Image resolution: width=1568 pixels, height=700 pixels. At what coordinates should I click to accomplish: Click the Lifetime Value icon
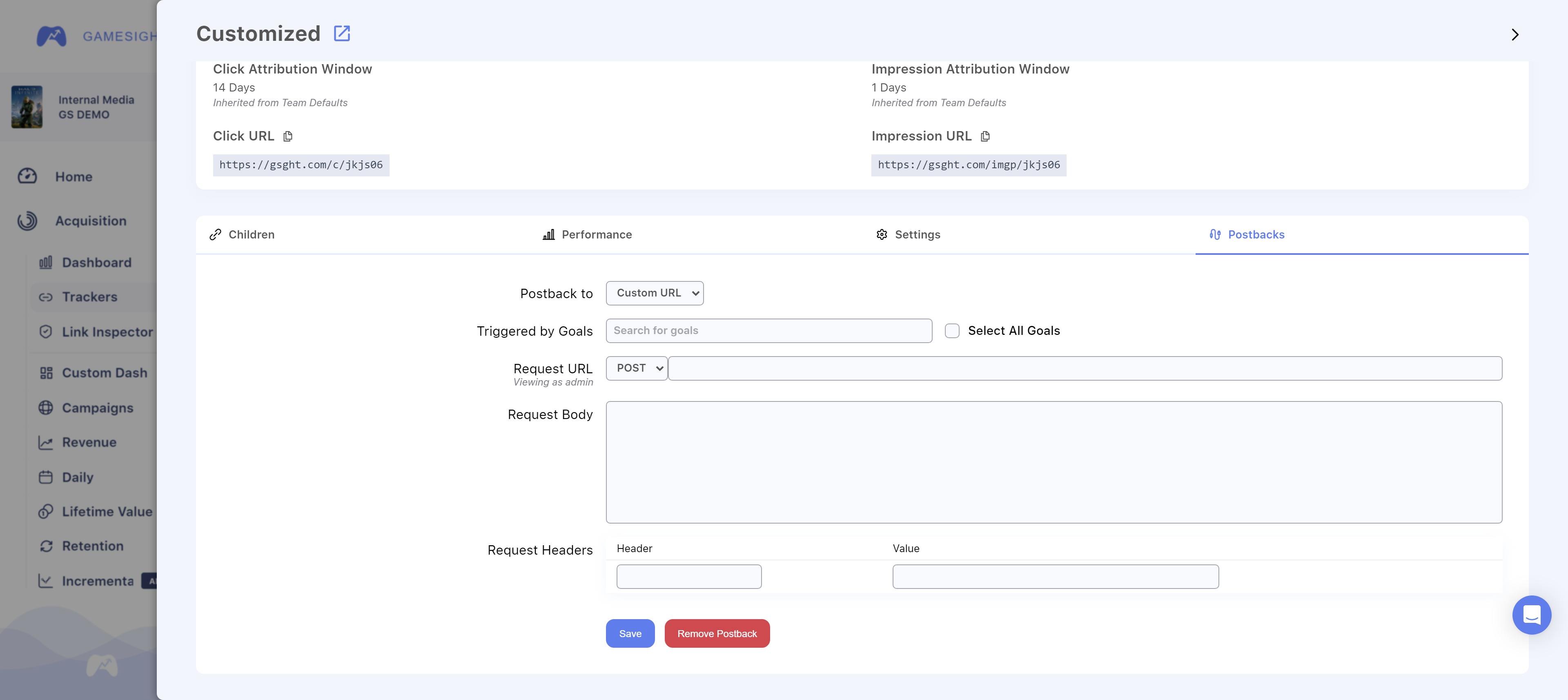pos(46,512)
